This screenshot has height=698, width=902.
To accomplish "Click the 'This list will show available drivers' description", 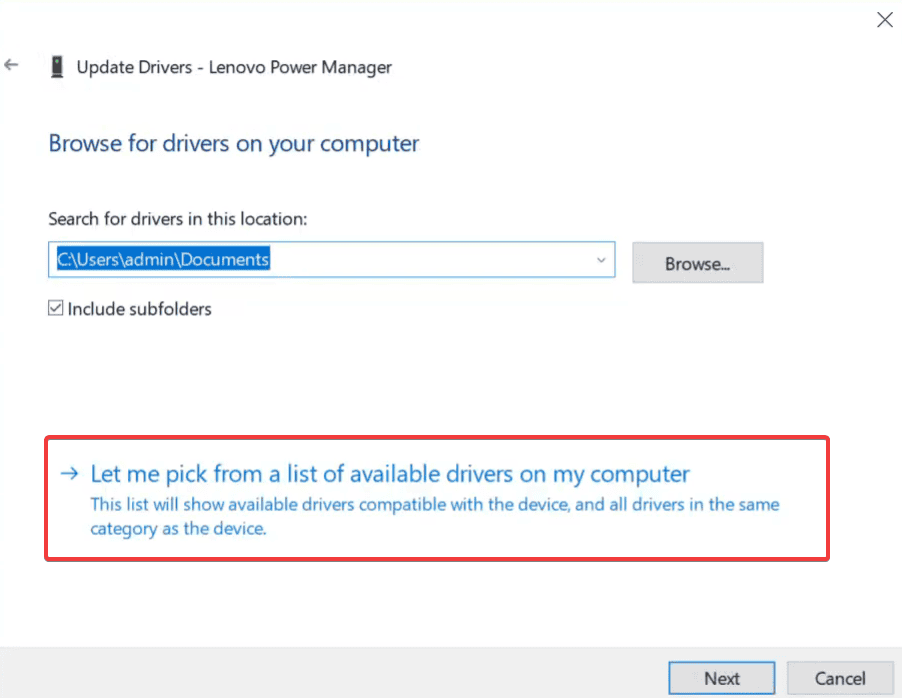I will (x=434, y=516).
